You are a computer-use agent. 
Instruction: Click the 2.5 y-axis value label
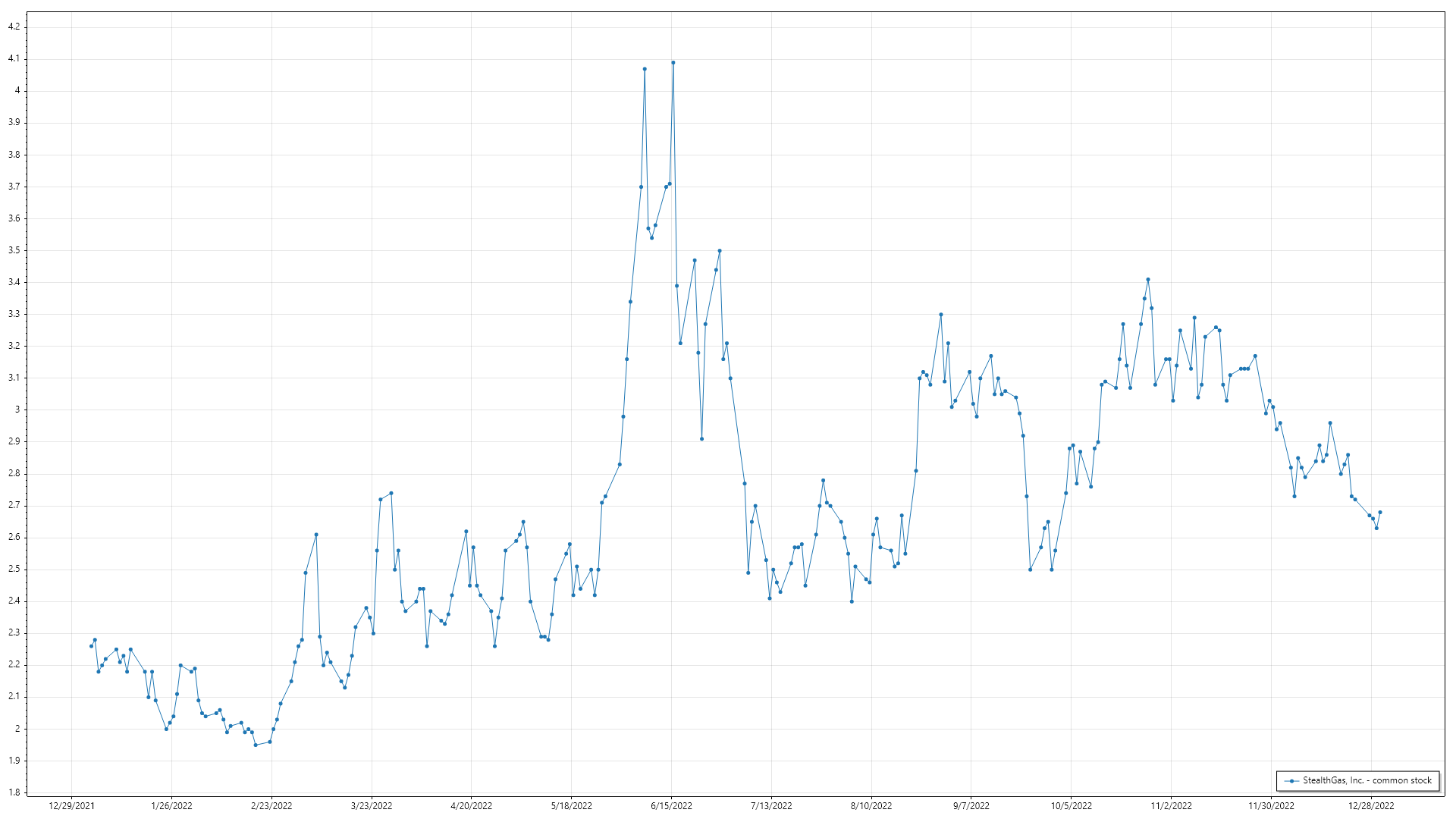pos(14,569)
